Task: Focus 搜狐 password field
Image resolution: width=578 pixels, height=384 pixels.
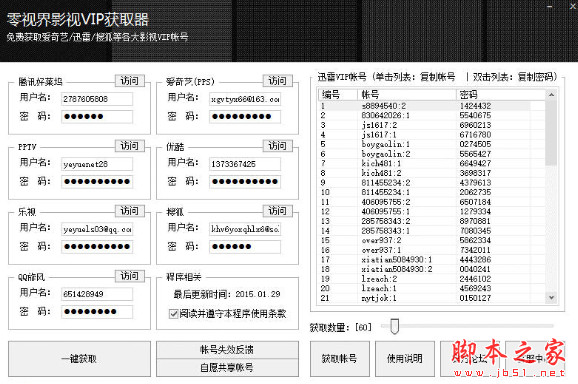Action: 245,247
